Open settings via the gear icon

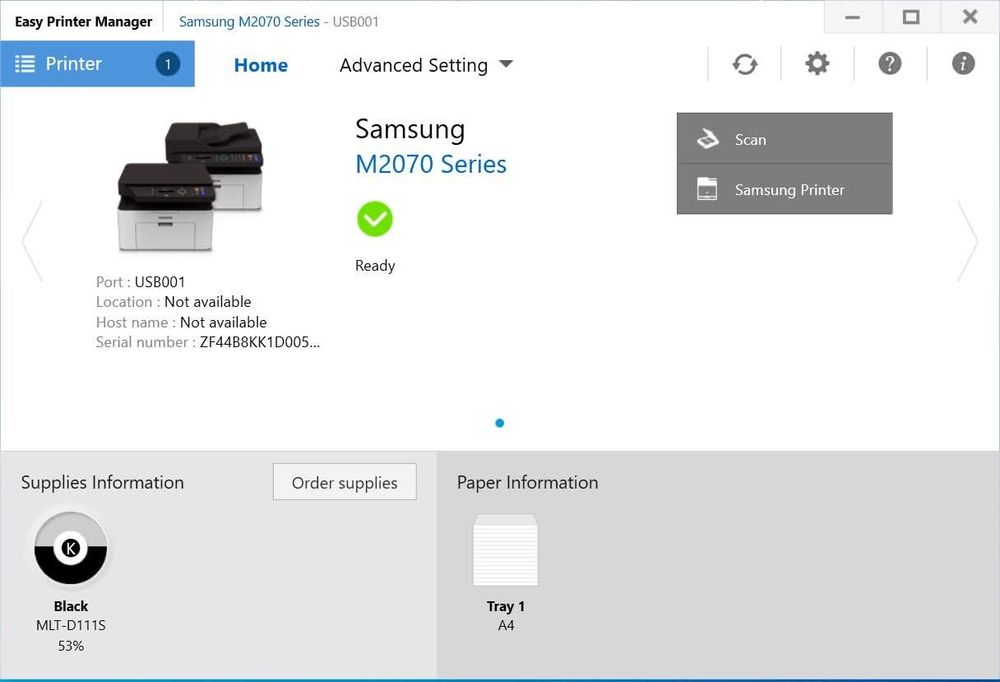[817, 64]
